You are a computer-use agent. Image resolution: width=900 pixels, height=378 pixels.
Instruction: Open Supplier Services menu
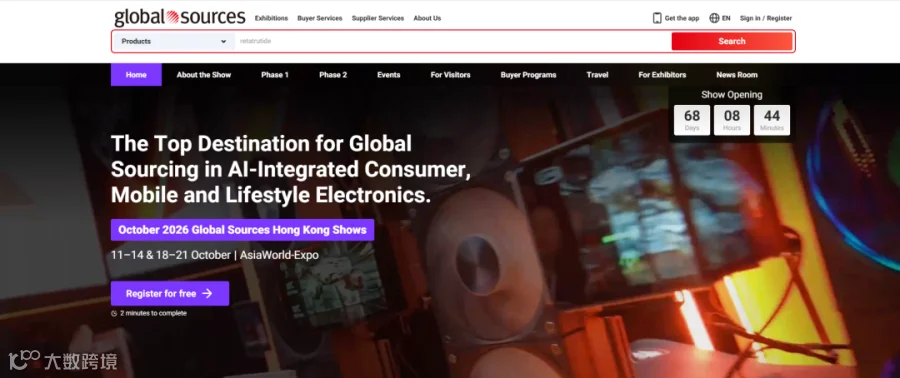(x=378, y=18)
